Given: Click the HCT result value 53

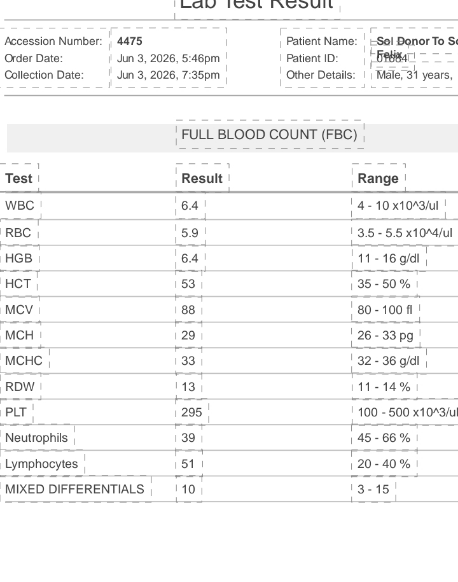Looking at the screenshot, I should 188,284.
